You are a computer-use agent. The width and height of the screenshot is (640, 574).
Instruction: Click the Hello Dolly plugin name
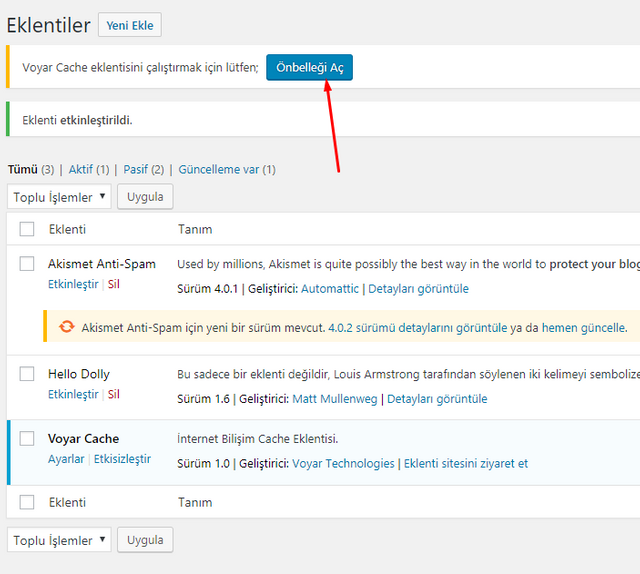(79, 374)
